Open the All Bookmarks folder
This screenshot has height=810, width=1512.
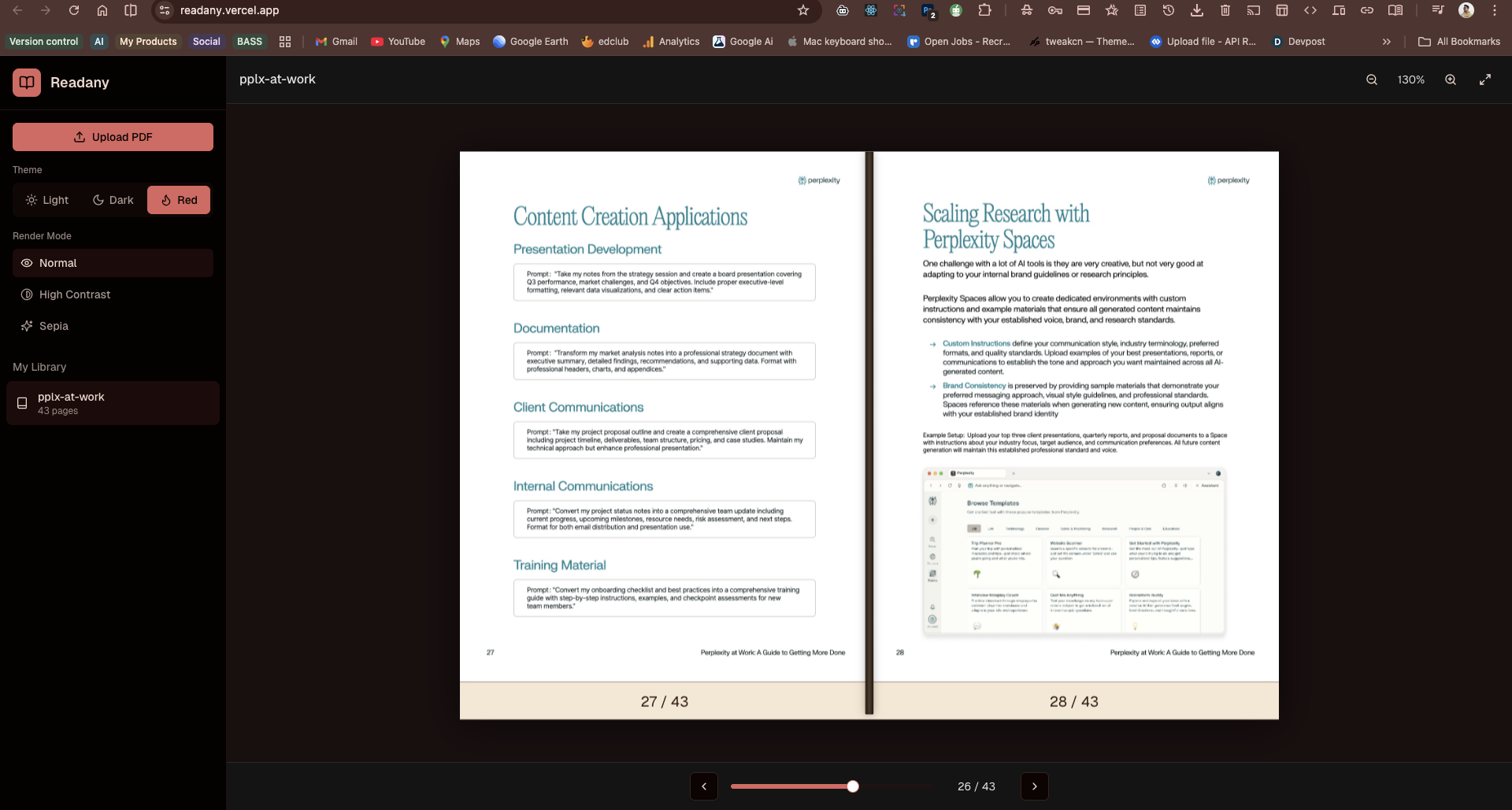(1459, 42)
